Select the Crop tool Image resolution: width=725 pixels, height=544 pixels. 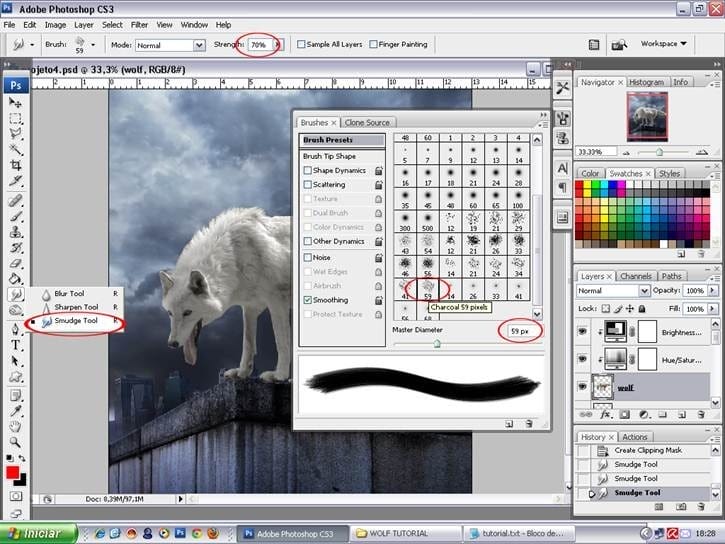(15, 165)
